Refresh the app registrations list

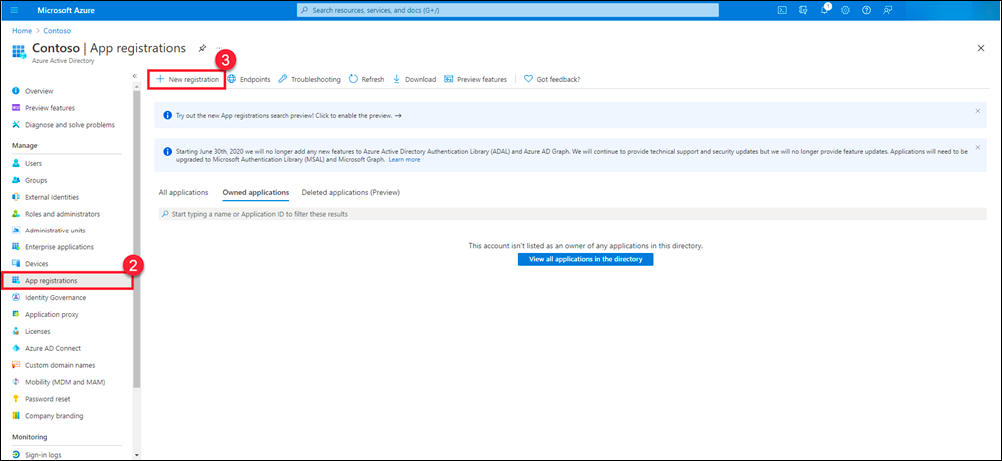[x=366, y=79]
